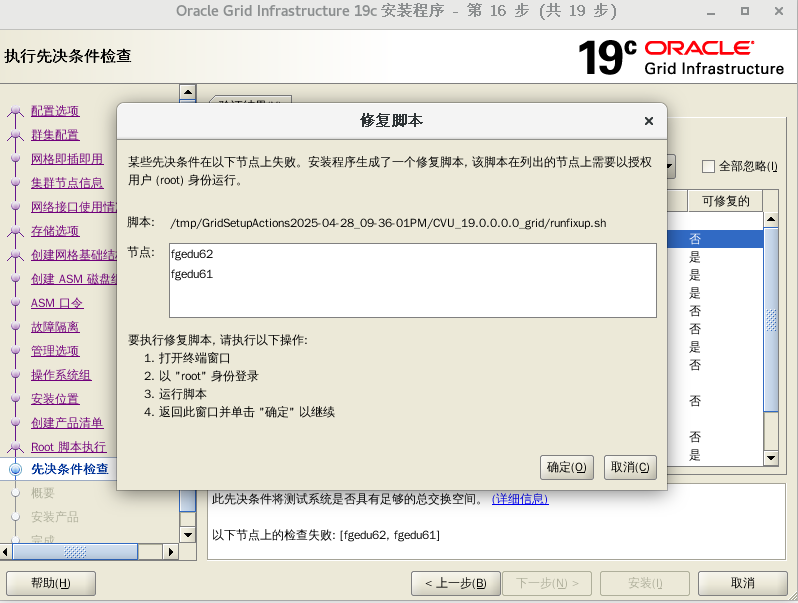Open the 网格即插即用 step
The height and width of the screenshot is (603, 798).
tap(67, 159)
